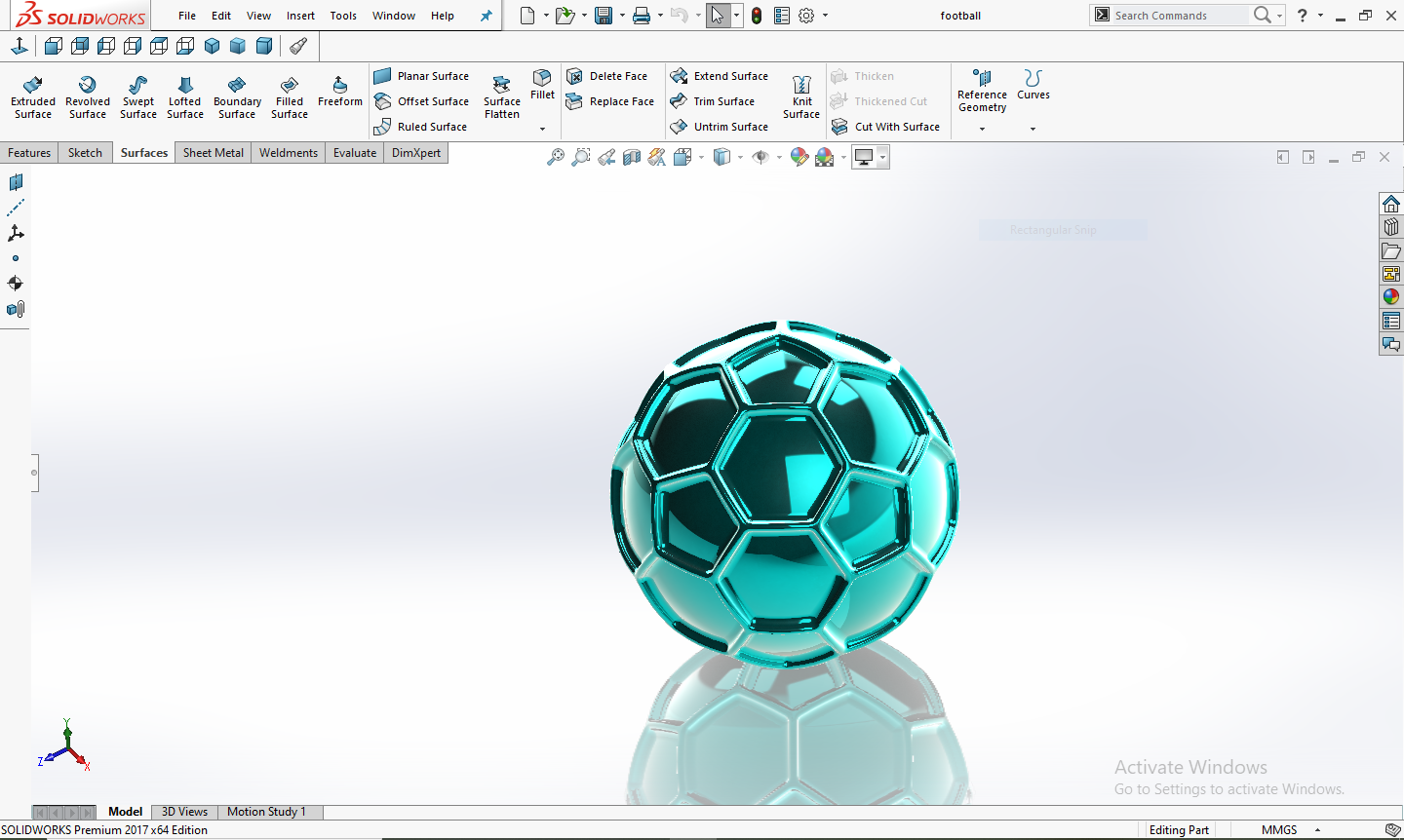Apply the Fillet tool

tap(542, 84)
